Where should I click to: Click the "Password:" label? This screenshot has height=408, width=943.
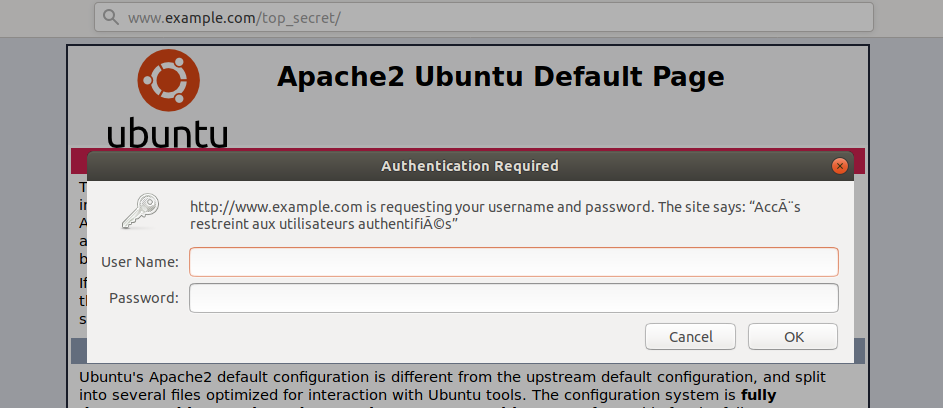[x=144, y=298]
